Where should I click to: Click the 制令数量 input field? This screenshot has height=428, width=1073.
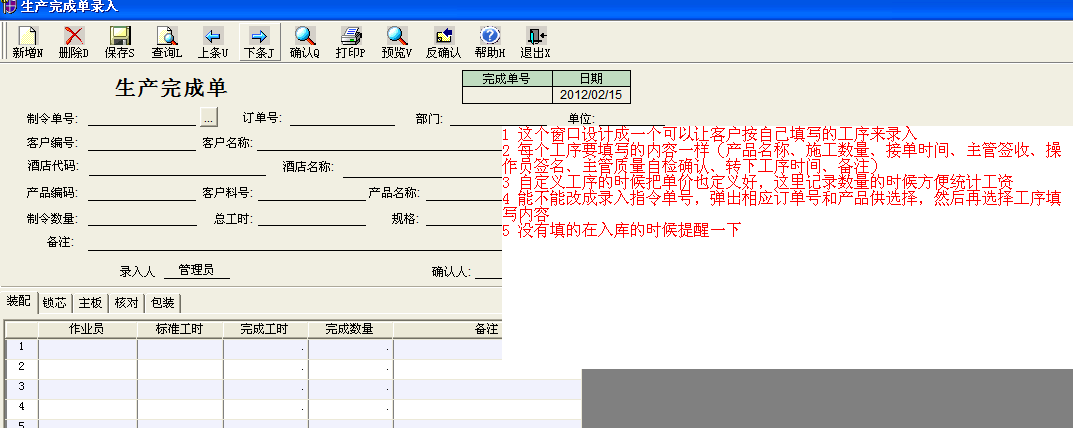click(142, 218)
